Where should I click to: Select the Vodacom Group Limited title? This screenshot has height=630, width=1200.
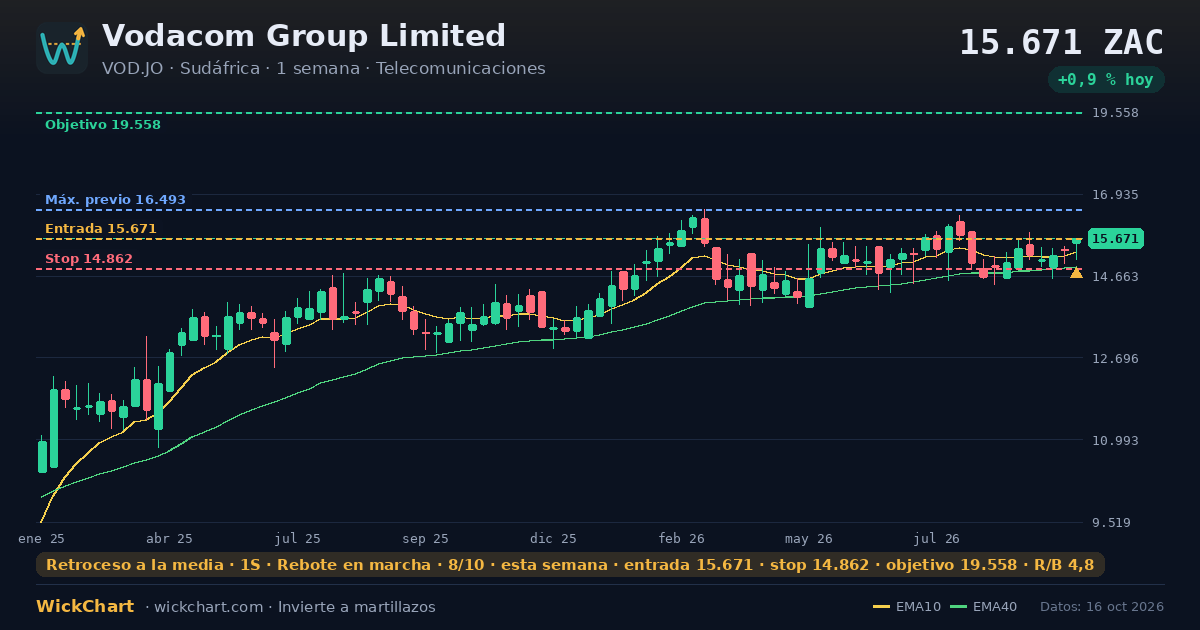(x=304, y=36)
